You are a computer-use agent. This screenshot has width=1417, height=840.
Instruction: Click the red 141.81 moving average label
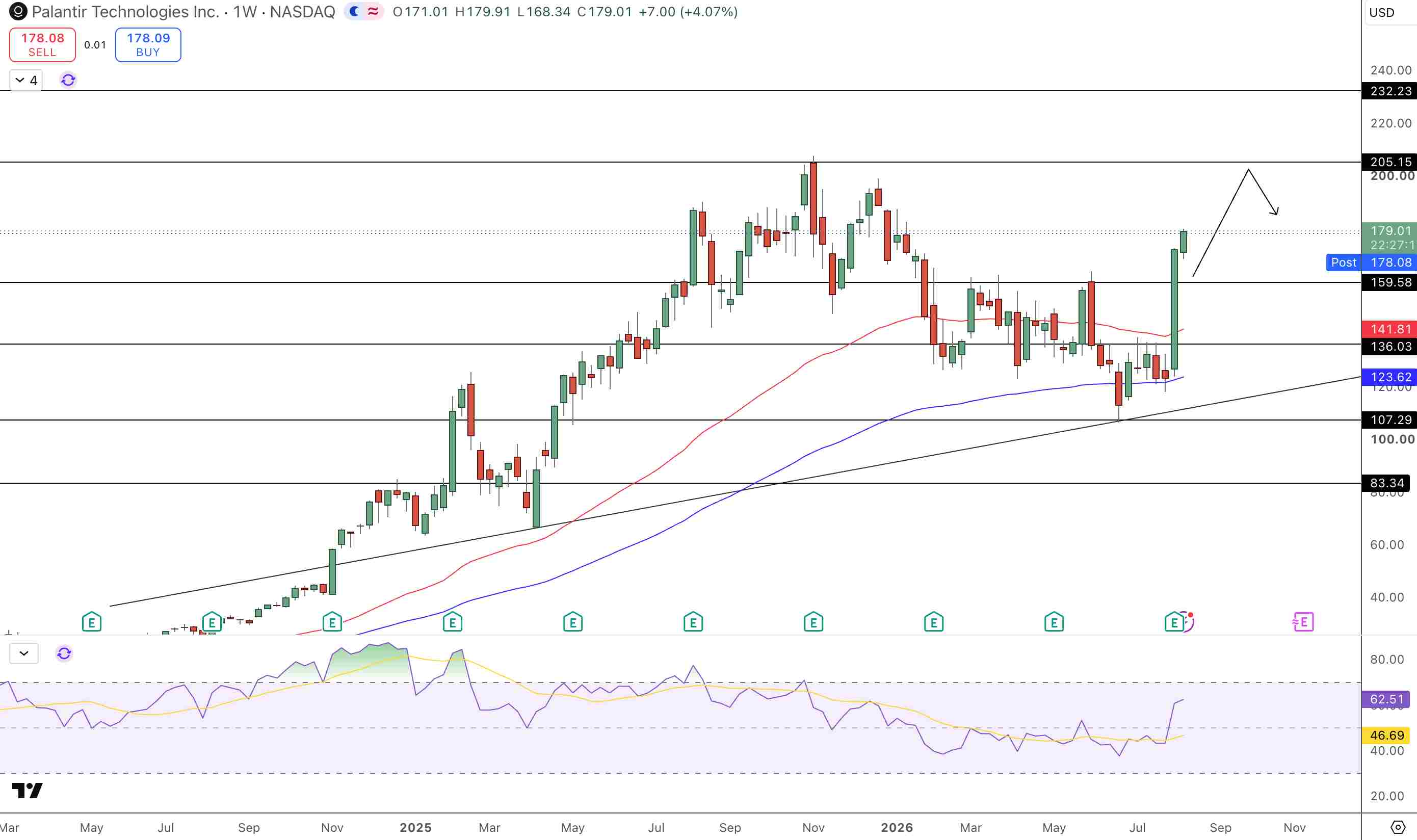click(1389, 329)
